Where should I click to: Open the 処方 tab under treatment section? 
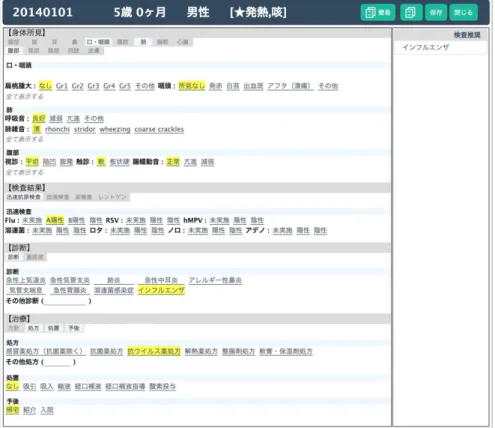coord(33,328)
